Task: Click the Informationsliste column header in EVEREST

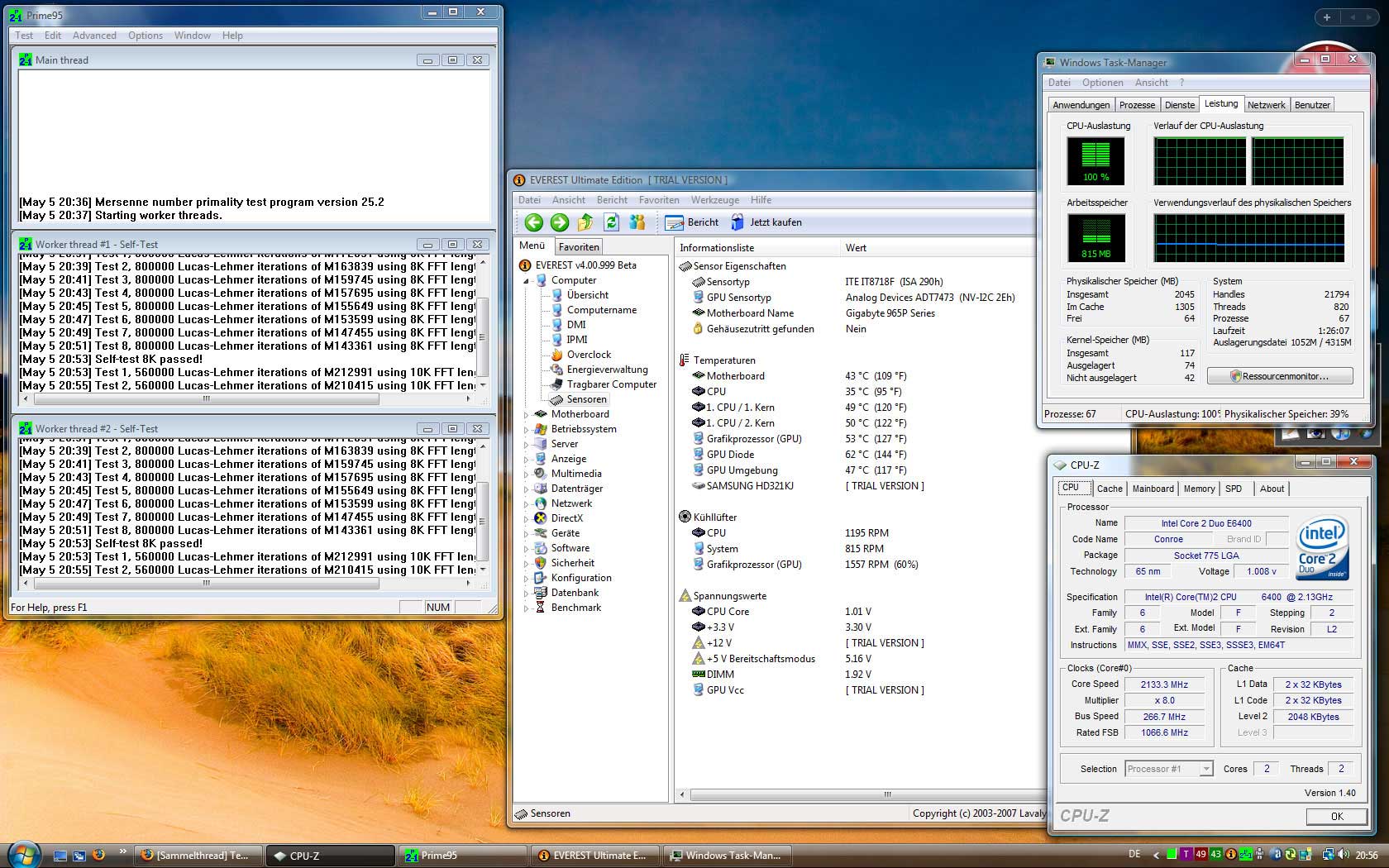Action: (x=757, y=248)
